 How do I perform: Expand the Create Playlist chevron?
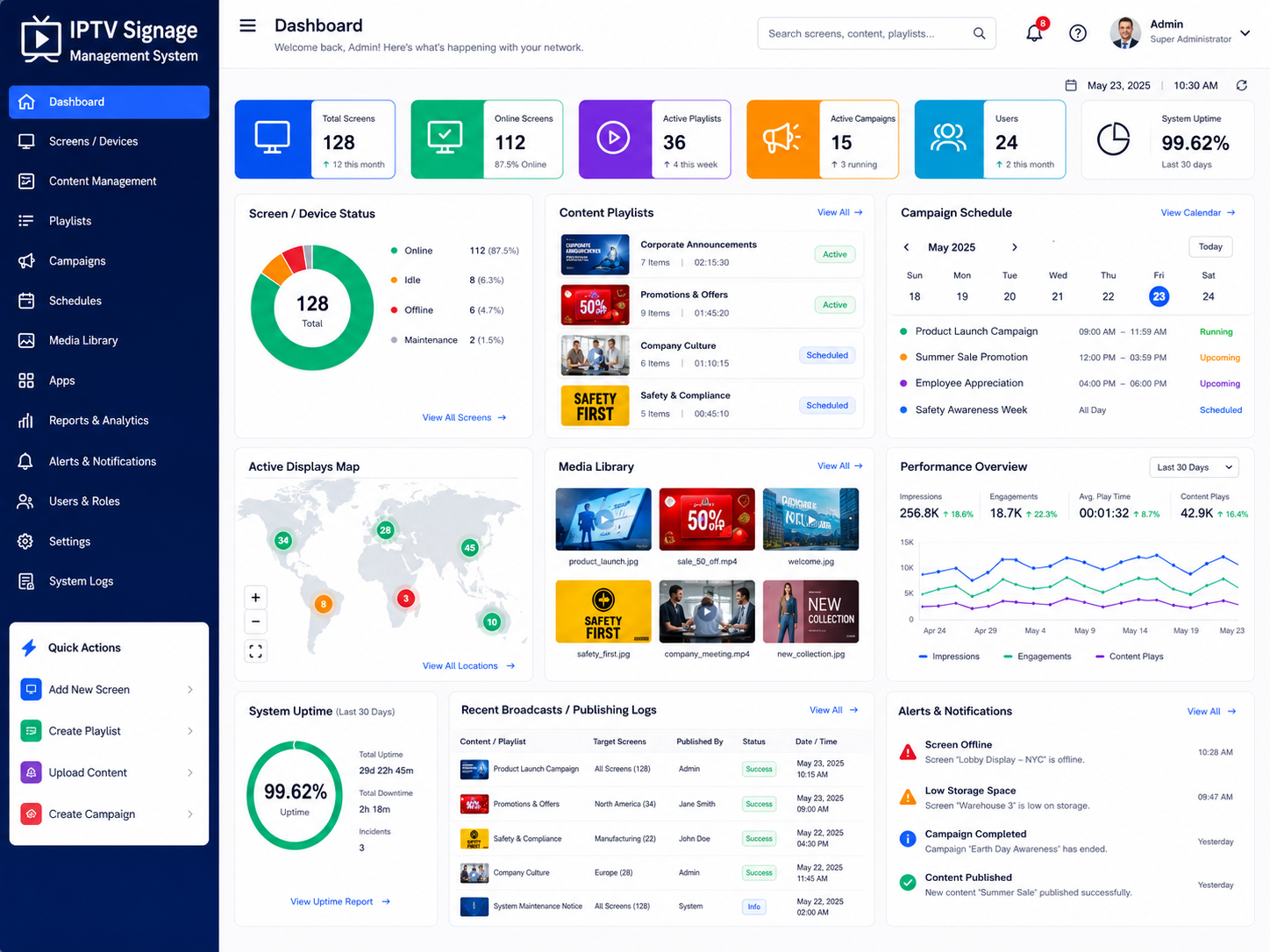pos(190,731)
